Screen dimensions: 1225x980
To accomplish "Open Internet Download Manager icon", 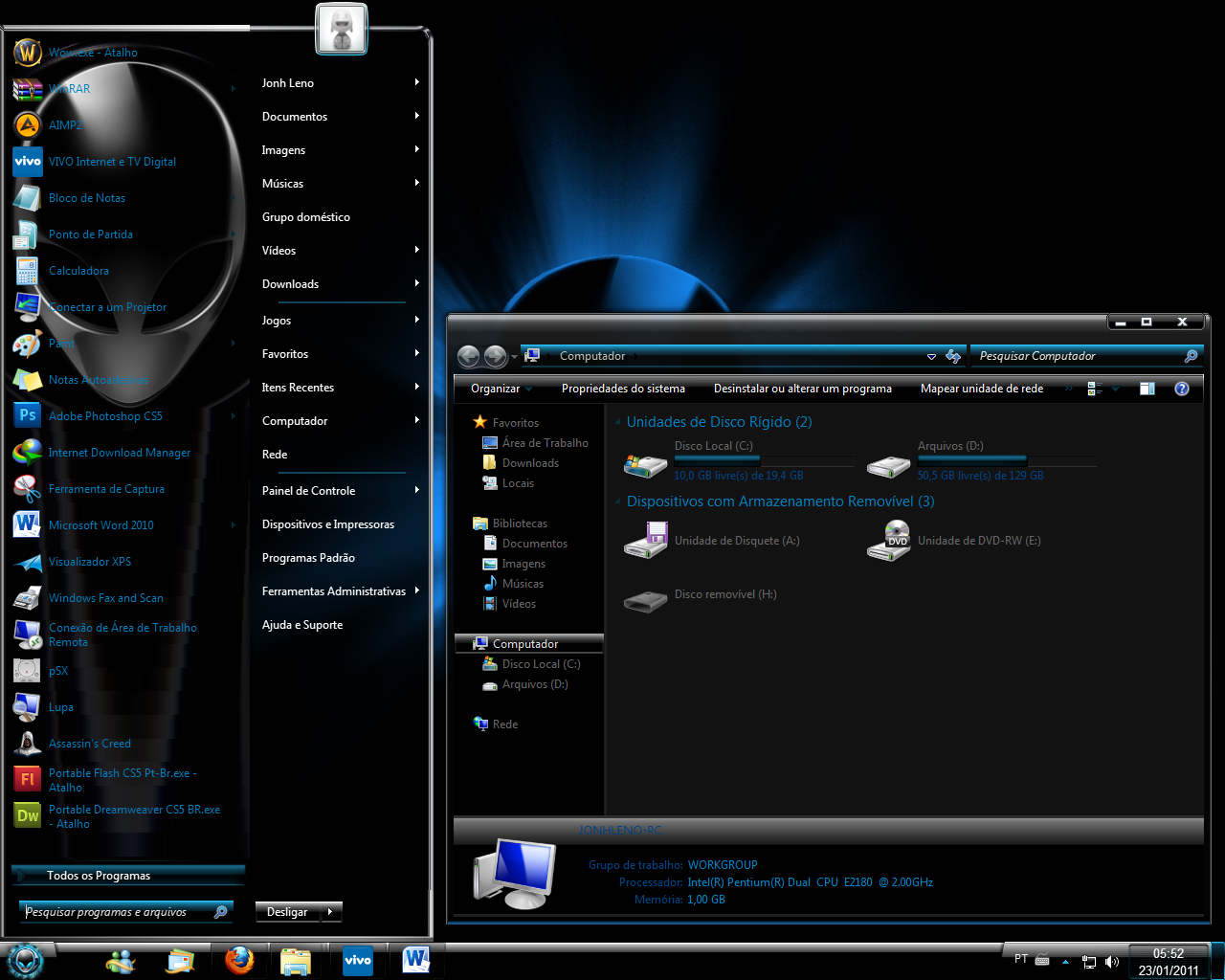I will pos(27,453).
